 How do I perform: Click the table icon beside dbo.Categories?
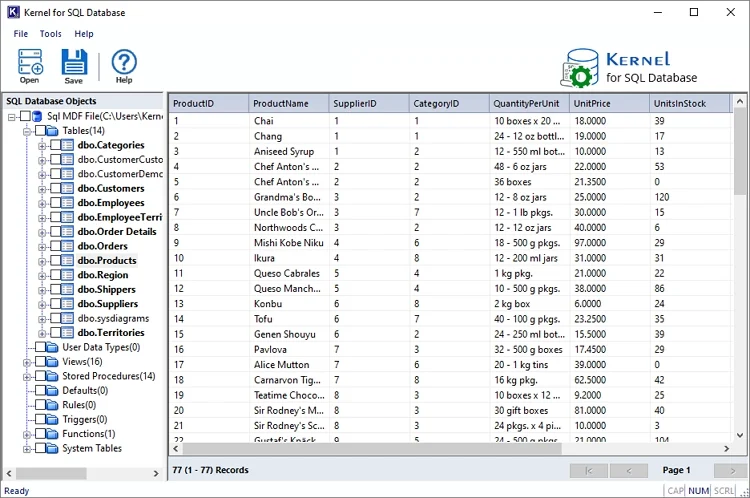pos(68,145)
